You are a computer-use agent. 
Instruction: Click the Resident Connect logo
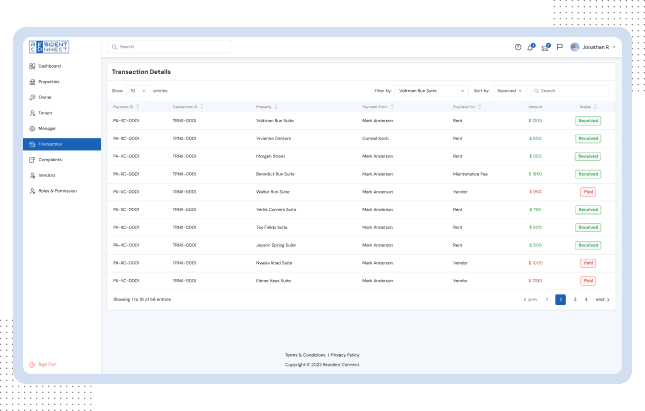tap(48, 47)
